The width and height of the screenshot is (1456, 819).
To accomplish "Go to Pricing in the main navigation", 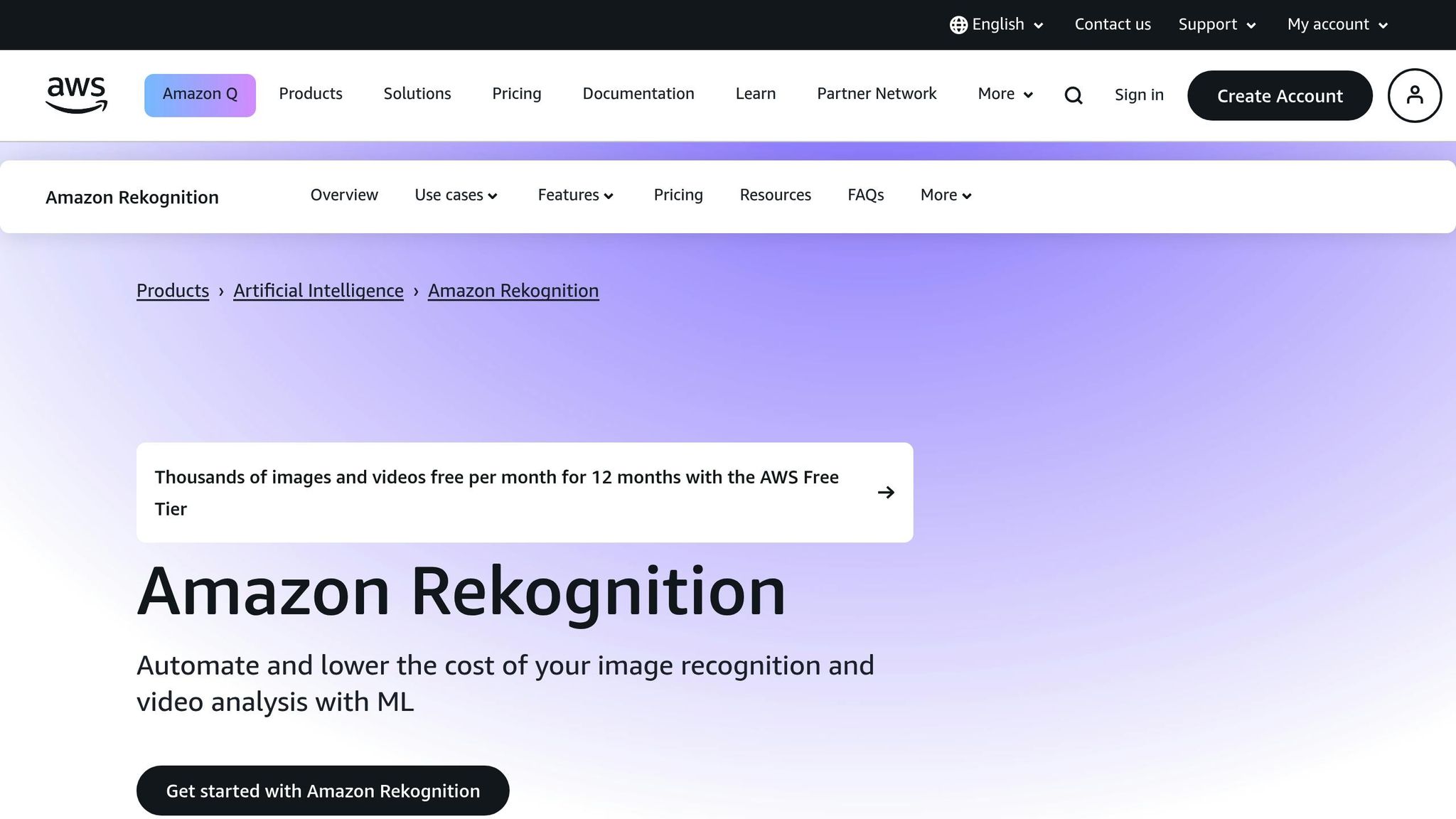I will (517, 94).
